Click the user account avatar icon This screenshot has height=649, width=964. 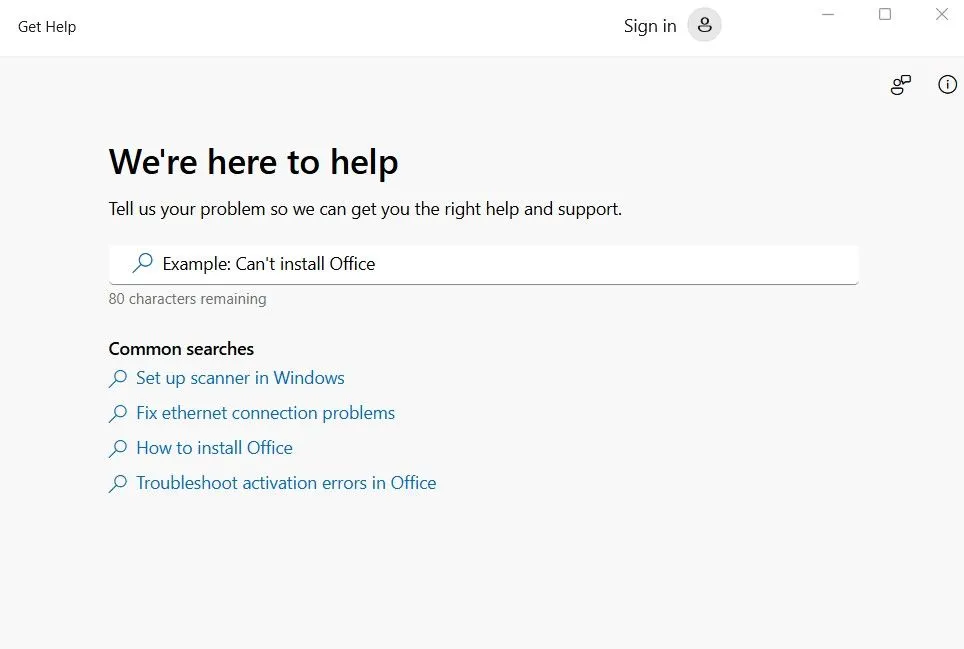click(x=704, y=25)
